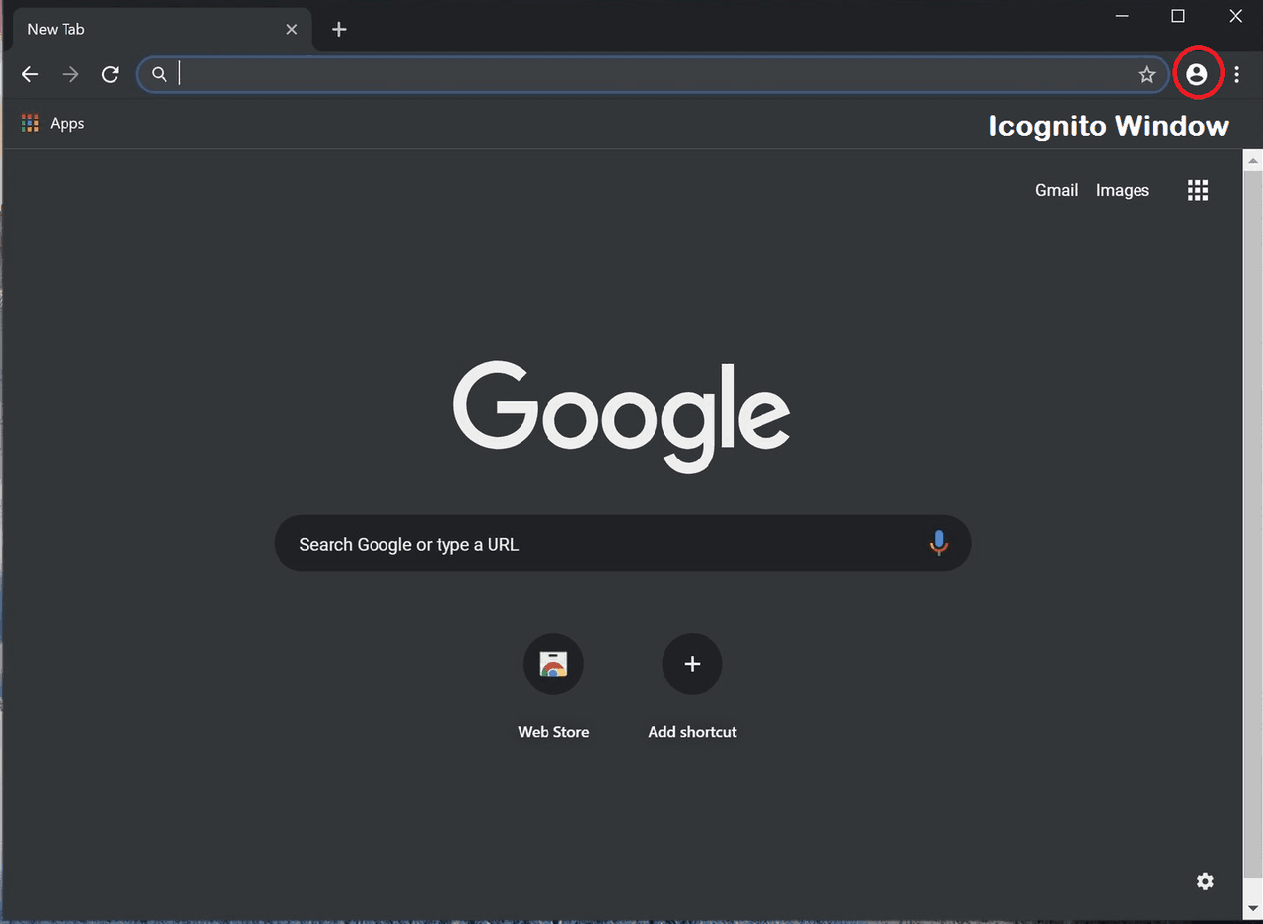Screen dimensions: 1263x924
Task: Close the New Tab tab
Action: click(x=292, y=29)
